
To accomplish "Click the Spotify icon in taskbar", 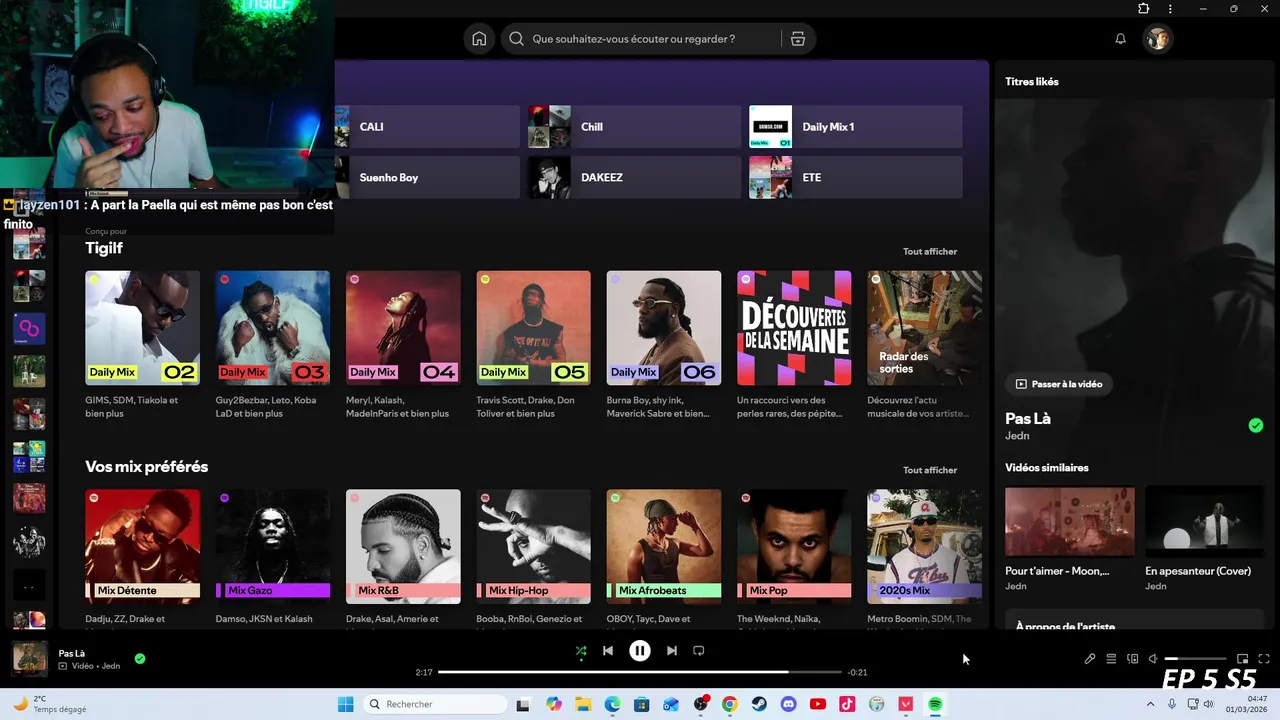I will pyautogui.click(x=935, y=704).
